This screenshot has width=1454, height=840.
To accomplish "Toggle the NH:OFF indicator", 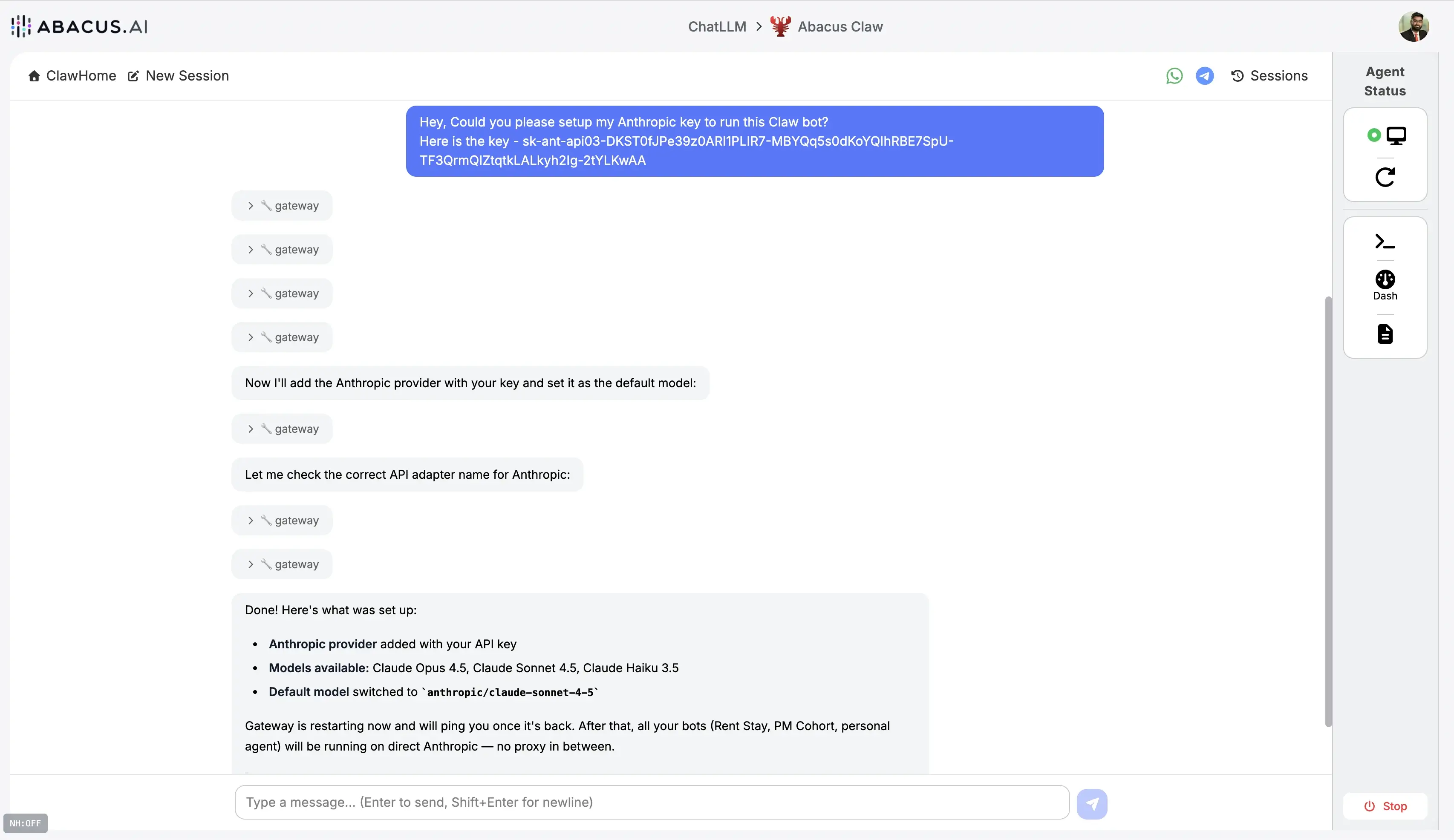I will pos(26,823).
